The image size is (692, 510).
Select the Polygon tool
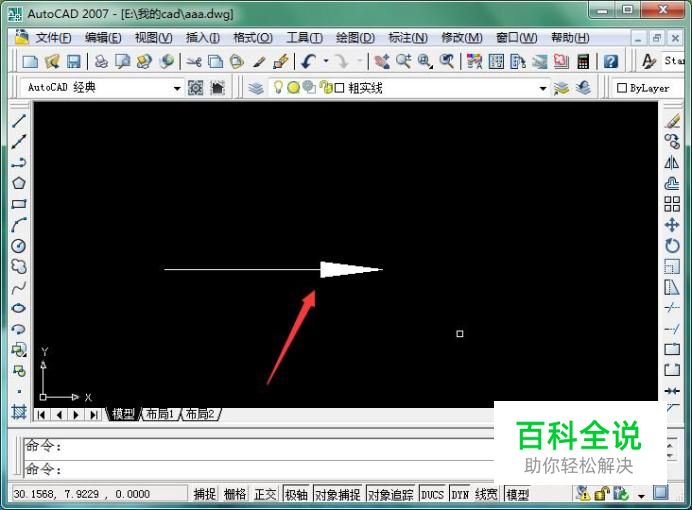click(x=19, y=183)
